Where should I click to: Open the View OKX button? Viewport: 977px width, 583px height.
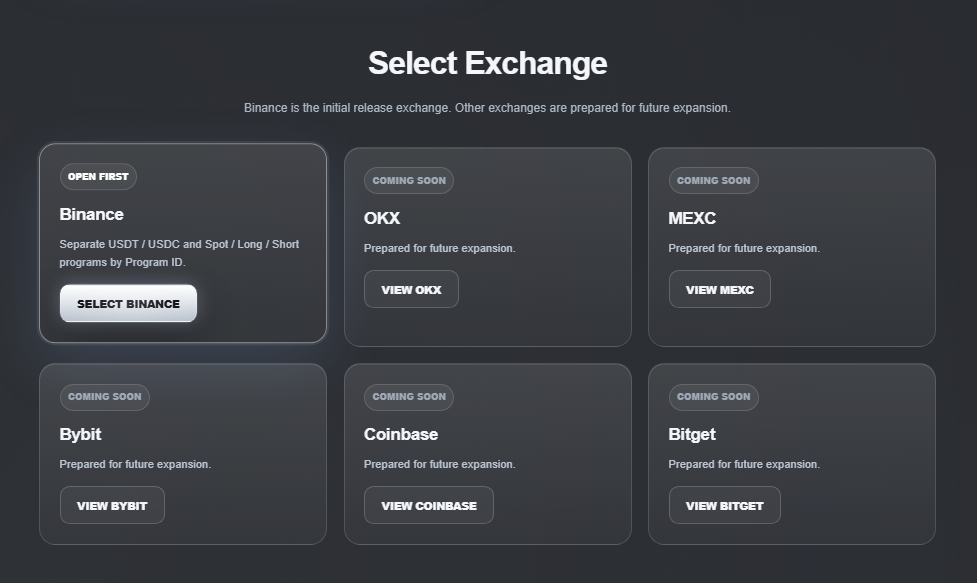click(x=411, y=289)
